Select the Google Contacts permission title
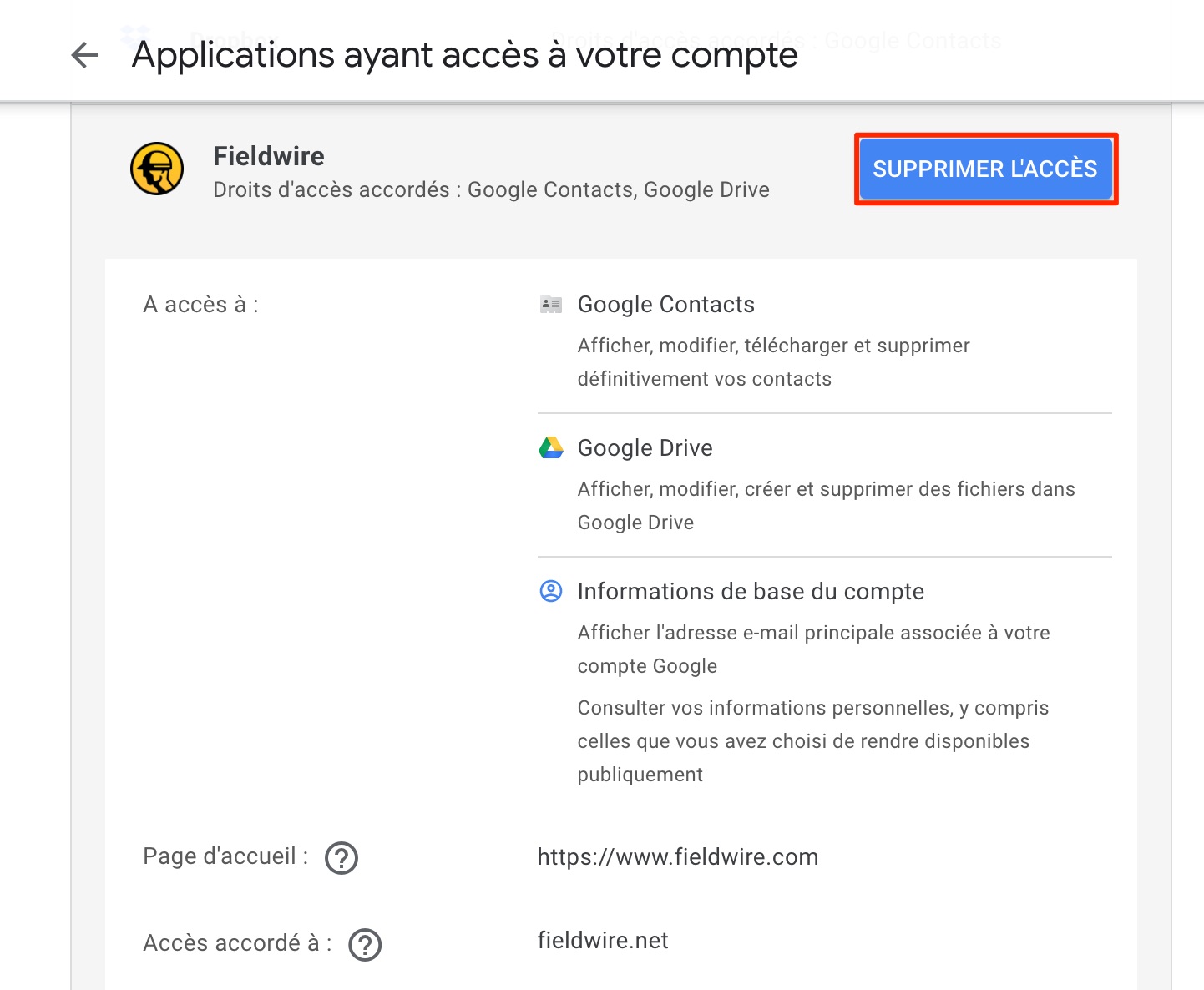1204x990 pixels. pos(666,305)
